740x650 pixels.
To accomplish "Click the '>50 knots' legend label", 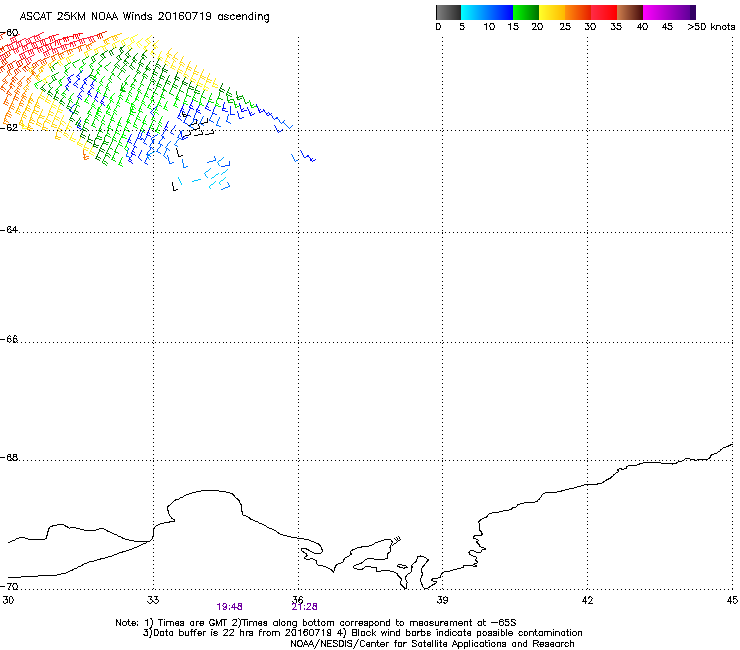I will point(711,27).
